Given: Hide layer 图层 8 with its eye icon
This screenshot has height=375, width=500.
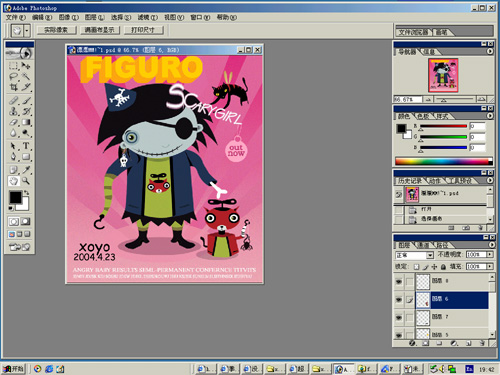Looking at the screenshot, I should (x=399, y=282).
